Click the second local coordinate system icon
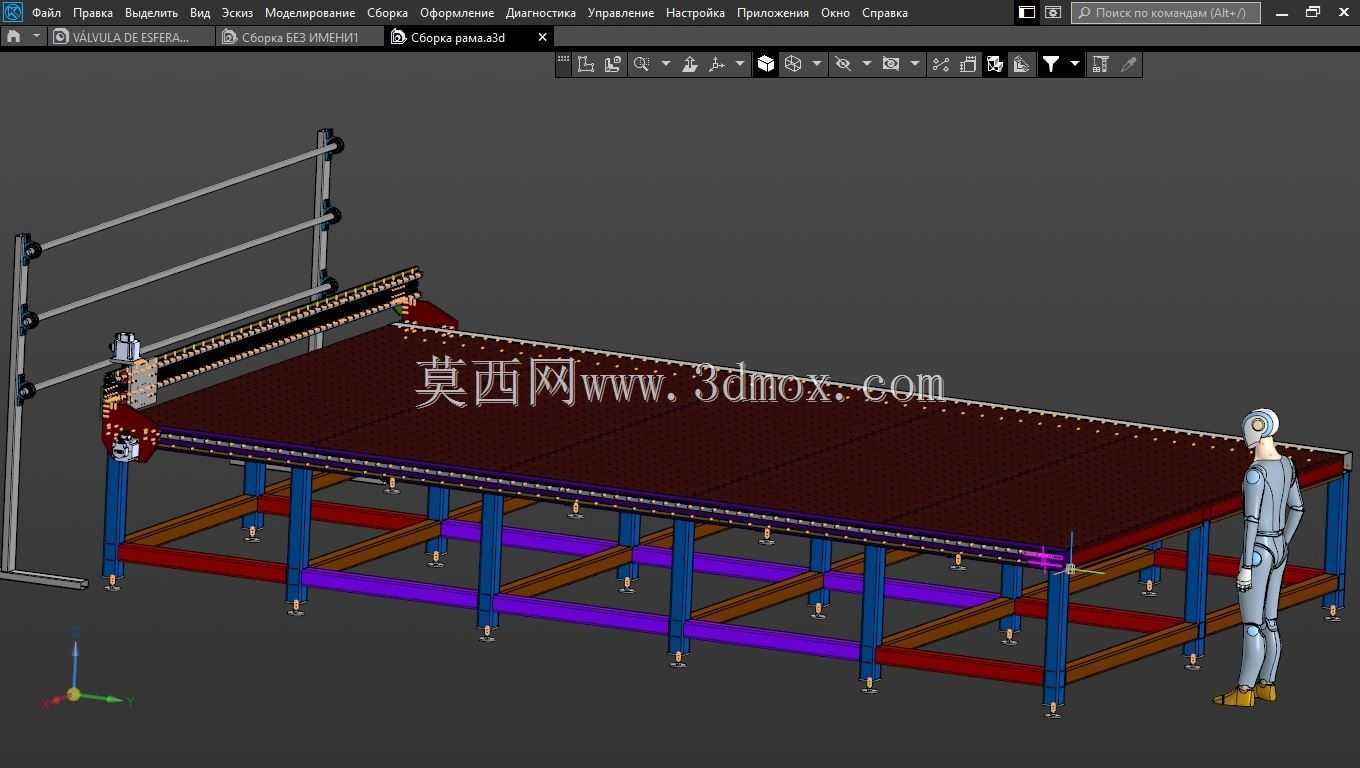The width and height of the screenshot is (1360, 768). [x=613, y=64]
